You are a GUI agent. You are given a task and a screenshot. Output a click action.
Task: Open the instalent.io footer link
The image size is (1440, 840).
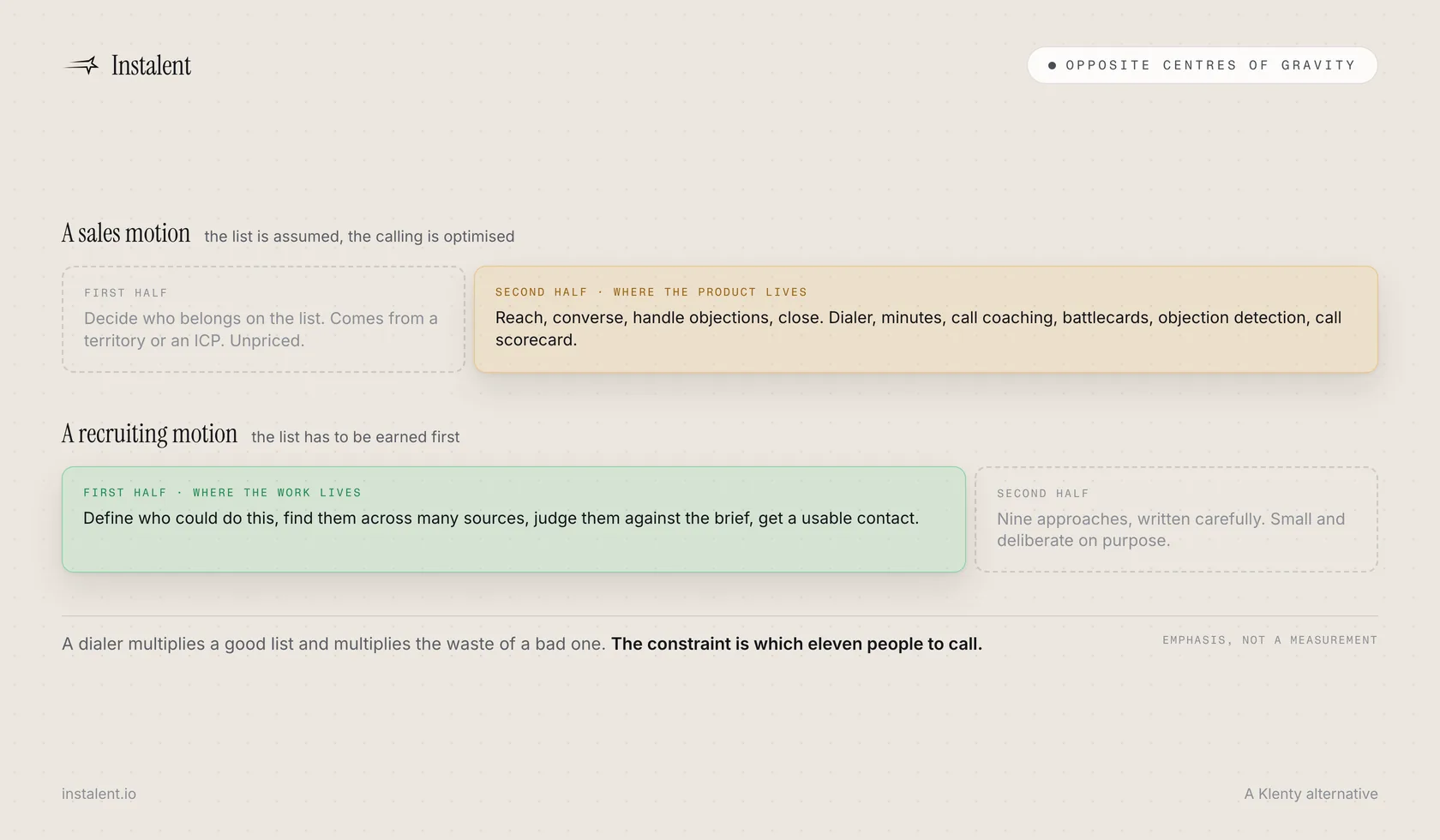pyautogui.click(x=99, y=794)
